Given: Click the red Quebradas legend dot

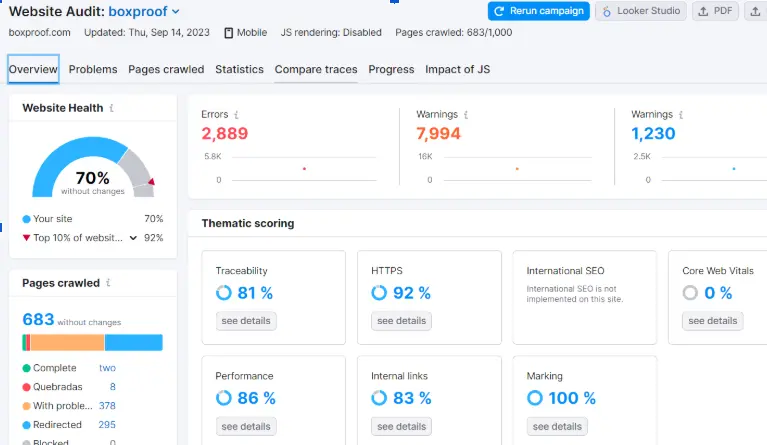Looking at the screenshot, I should pyautogui.click(x=26, y=387).
